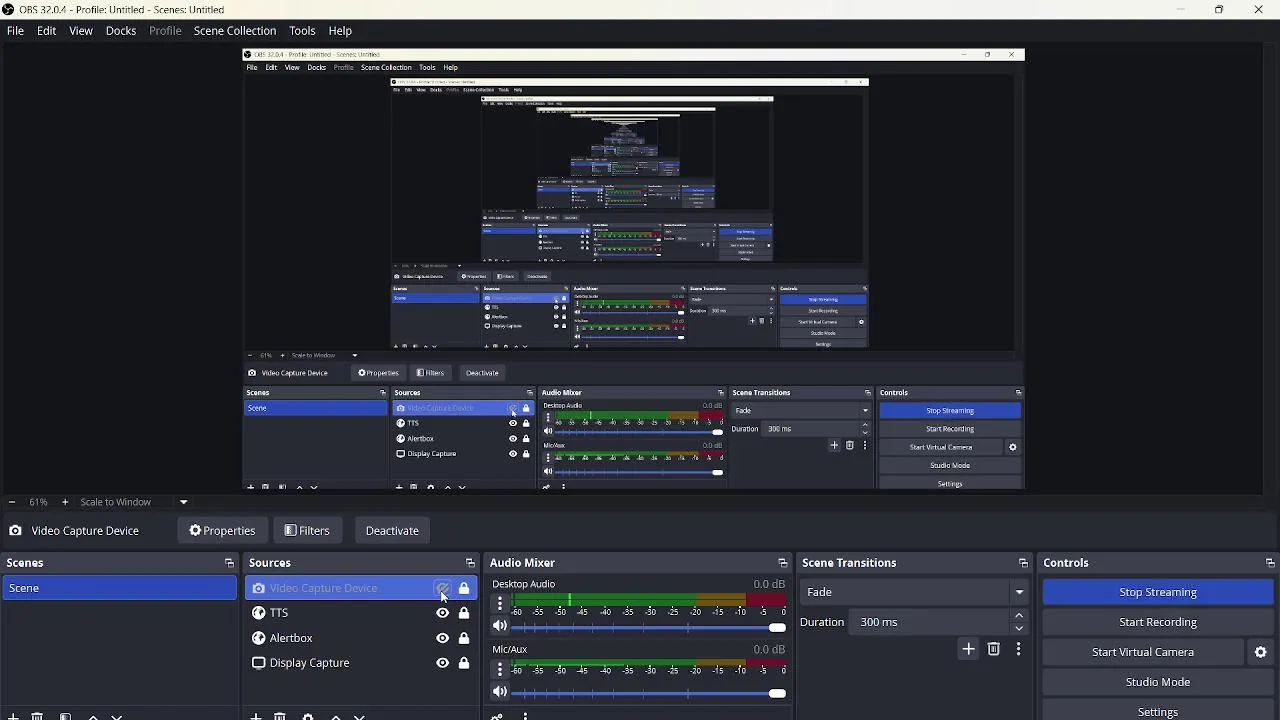The image size is (1280, 720).
Task: Select the Video Capture Device source row
Action: (361, 588)
